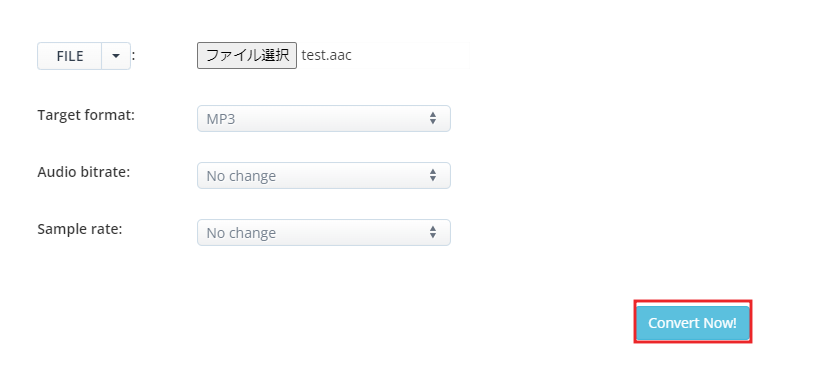Click the Sample rate label
This screenshot has width=819, height=369.
[x=80, y=229]
